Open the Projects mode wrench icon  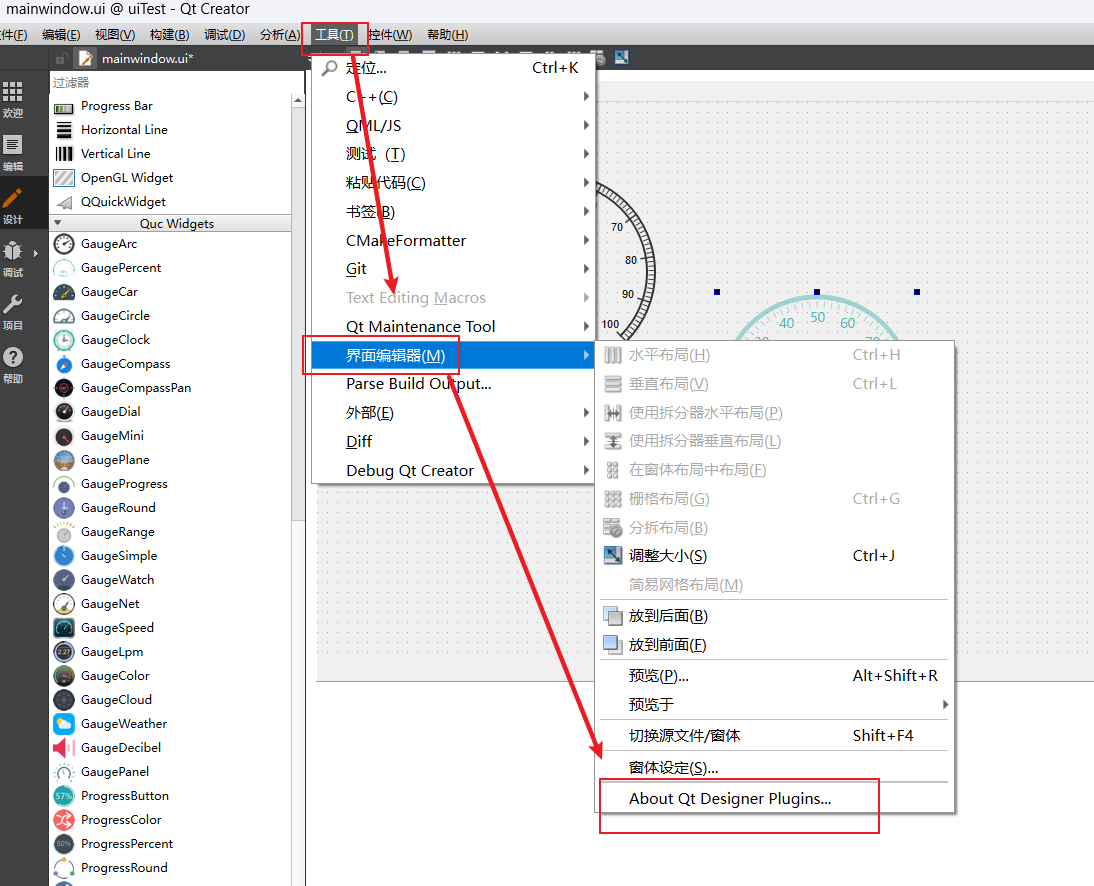tap(12, 309)
